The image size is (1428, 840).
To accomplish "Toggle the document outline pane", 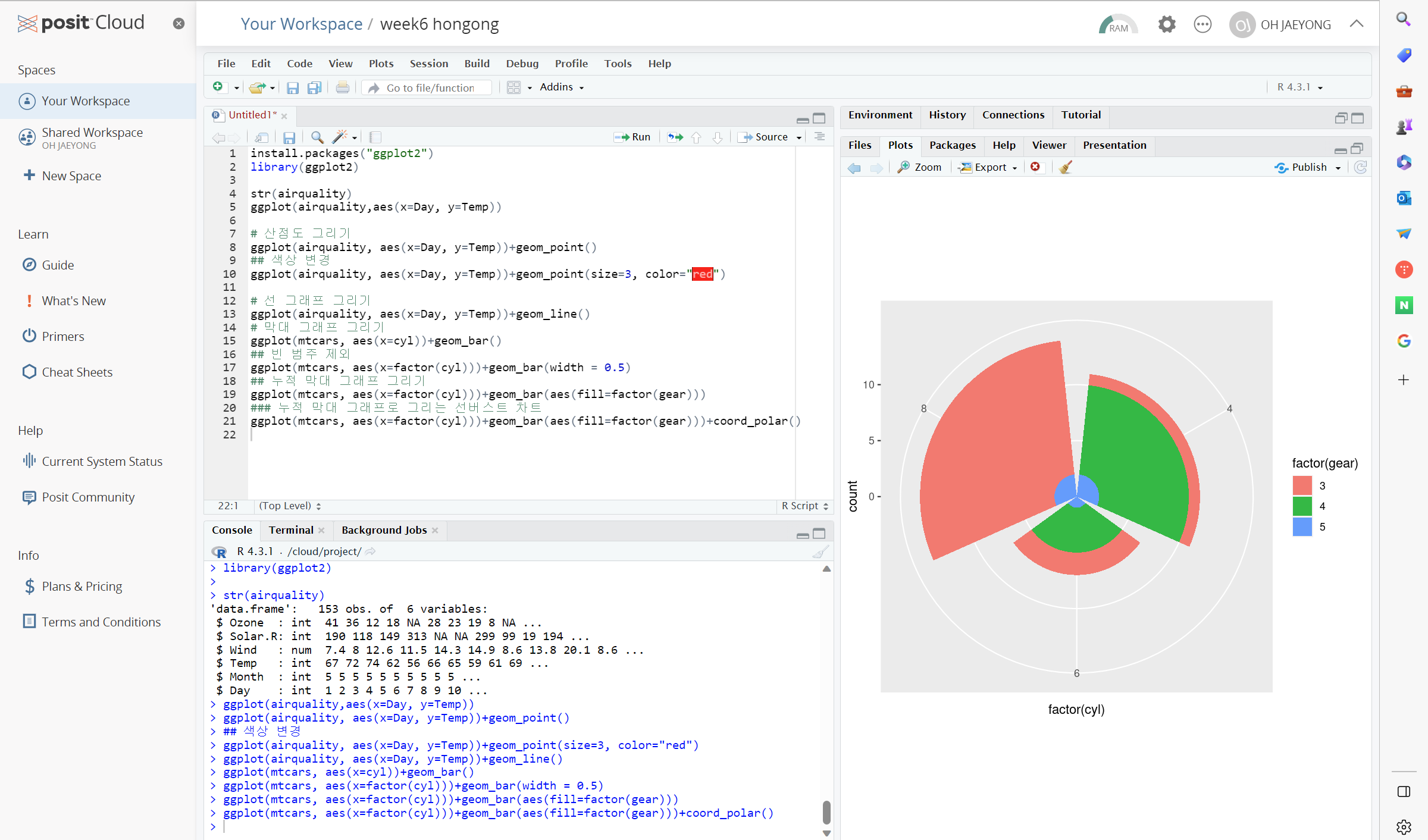I will 819,137.
